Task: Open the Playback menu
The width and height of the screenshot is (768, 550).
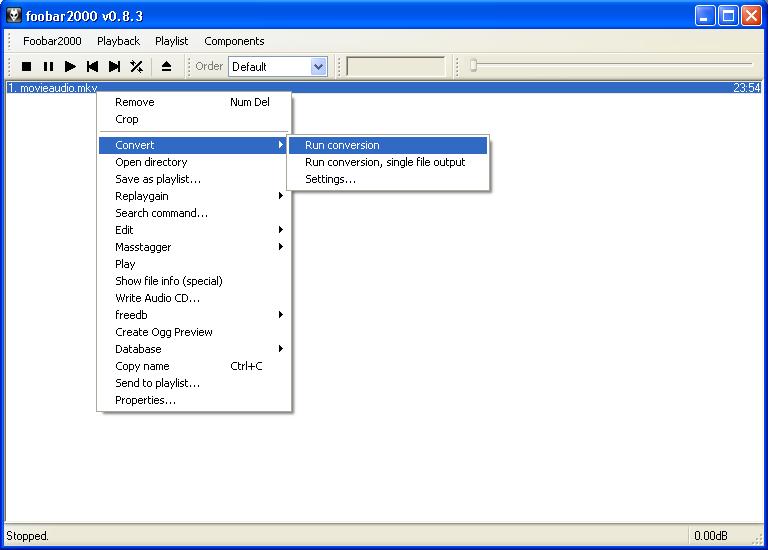Action: click(119, 41)
